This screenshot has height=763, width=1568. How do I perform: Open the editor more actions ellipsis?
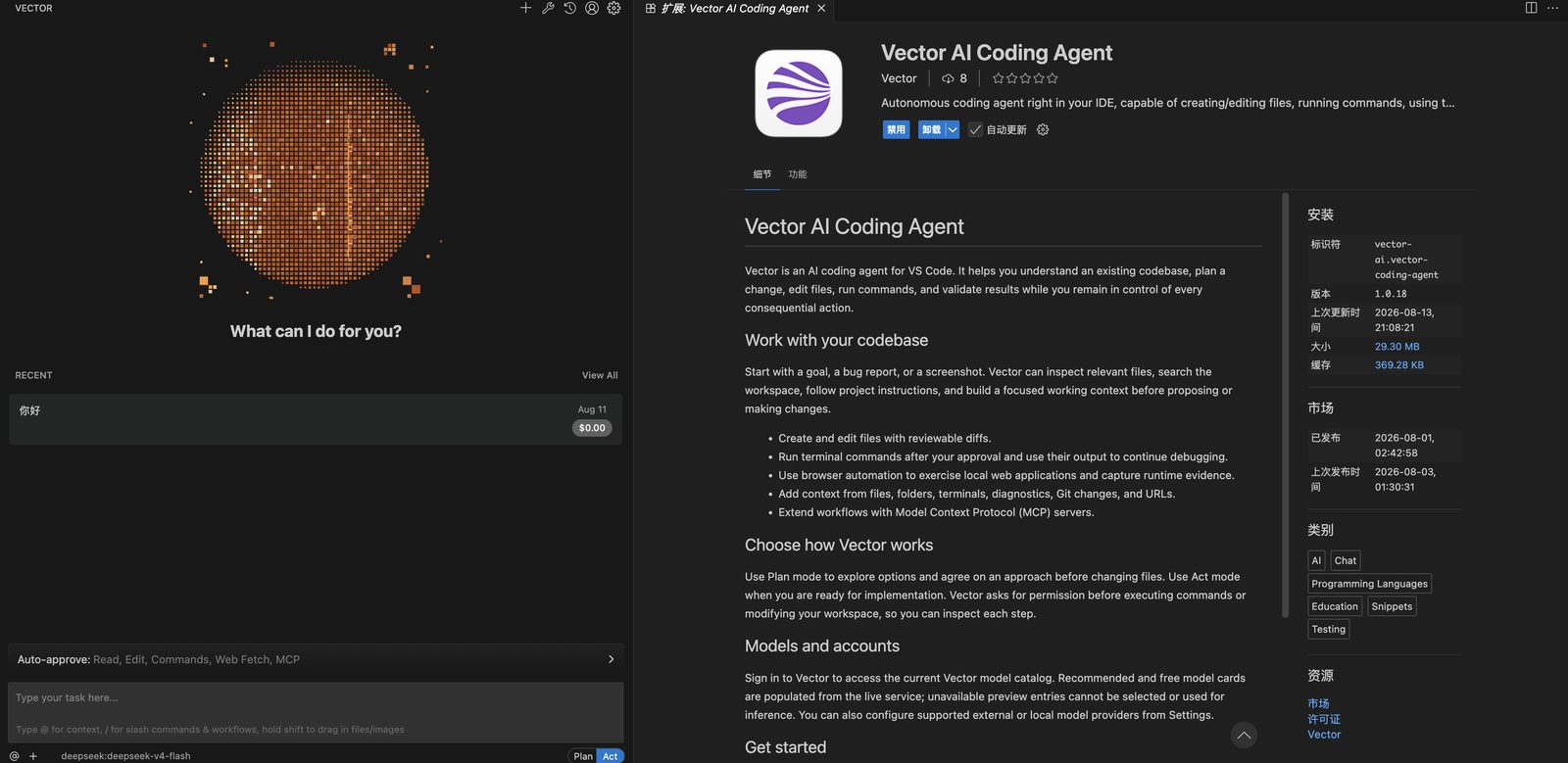[x=1552, y=8]
